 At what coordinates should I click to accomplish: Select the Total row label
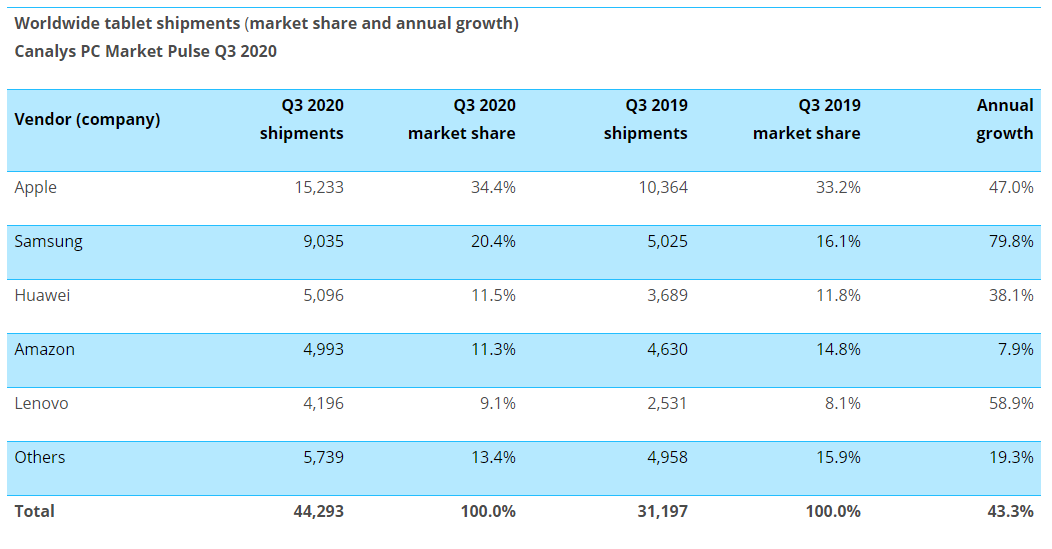(34, 511)
